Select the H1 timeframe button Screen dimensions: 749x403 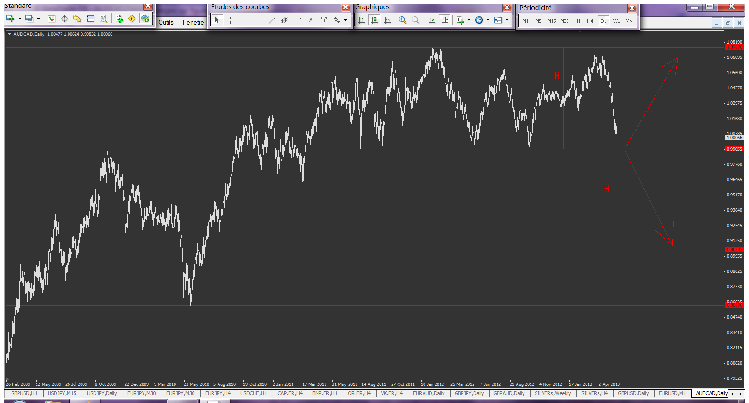[578, 21]
